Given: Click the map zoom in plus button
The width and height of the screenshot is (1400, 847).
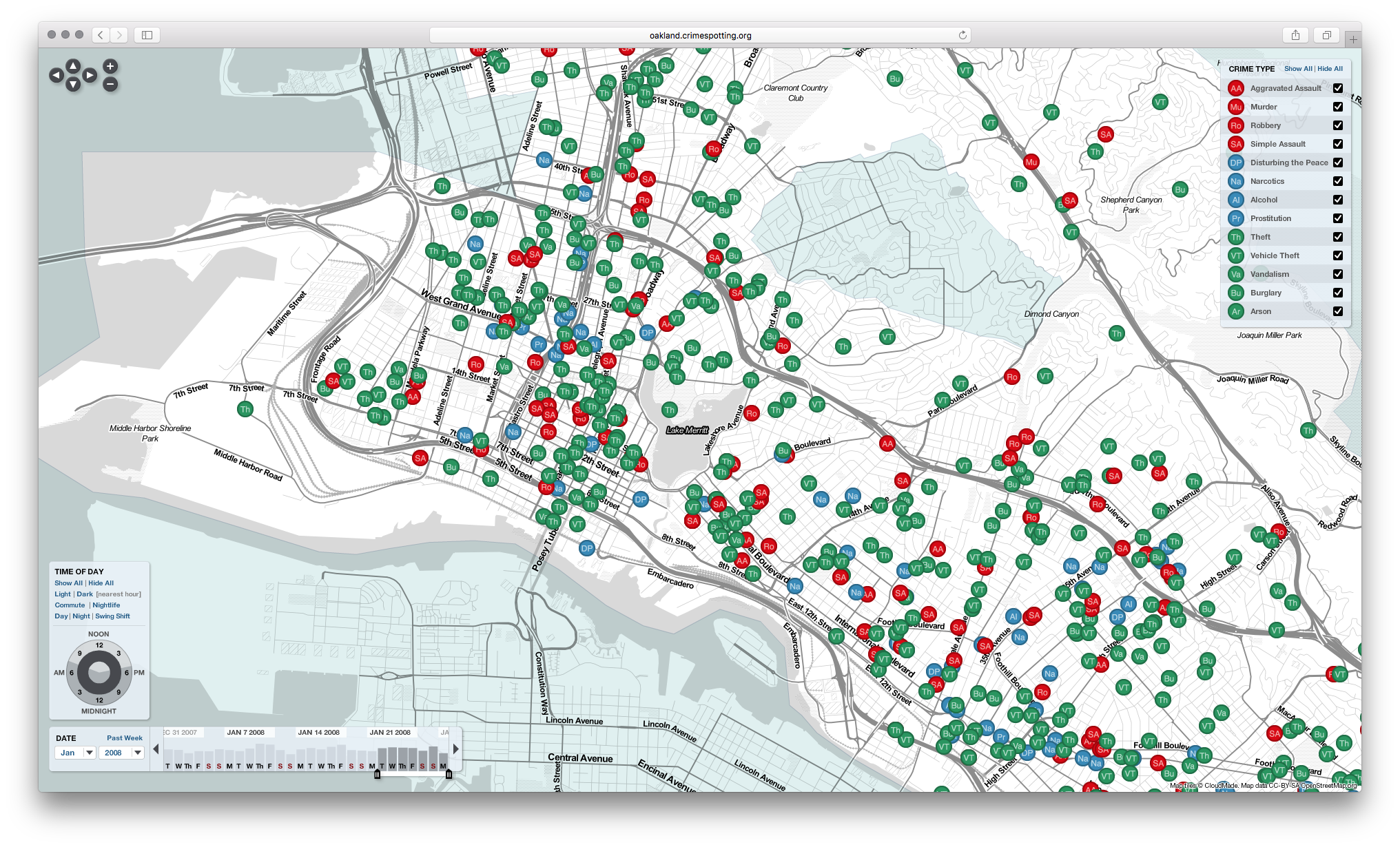Looking at the screenshot, I should [x=110, y=66].
